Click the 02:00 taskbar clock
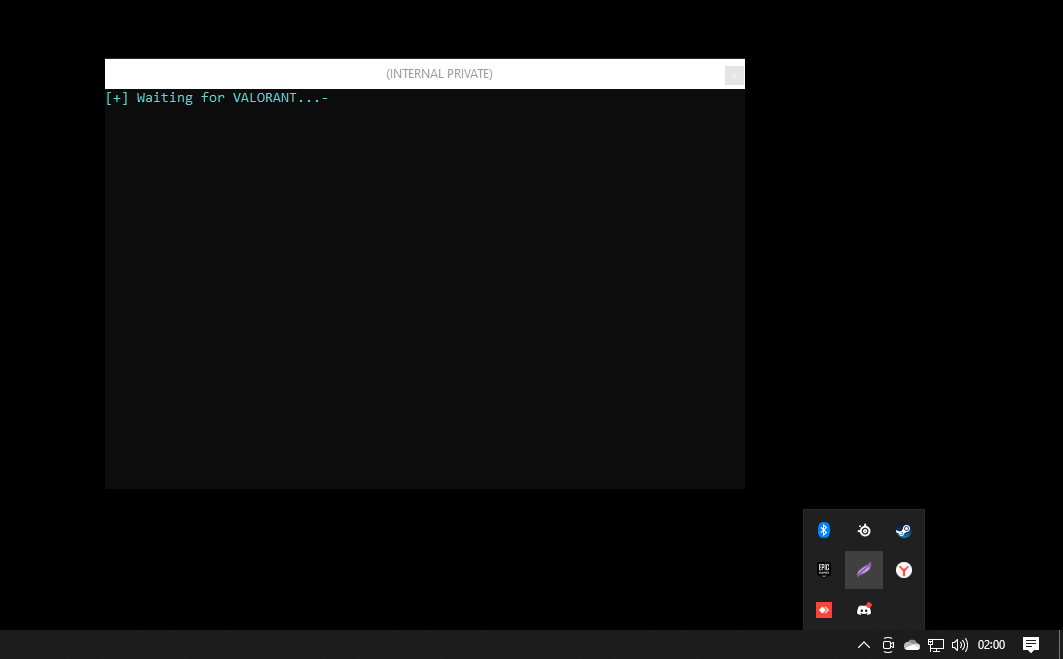Viewport: 1063px width, 659px height. (991, 645)
